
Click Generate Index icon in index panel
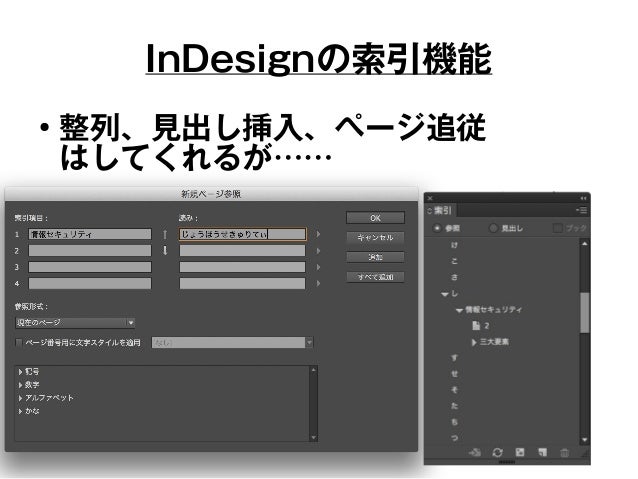(x=520, y=452)
